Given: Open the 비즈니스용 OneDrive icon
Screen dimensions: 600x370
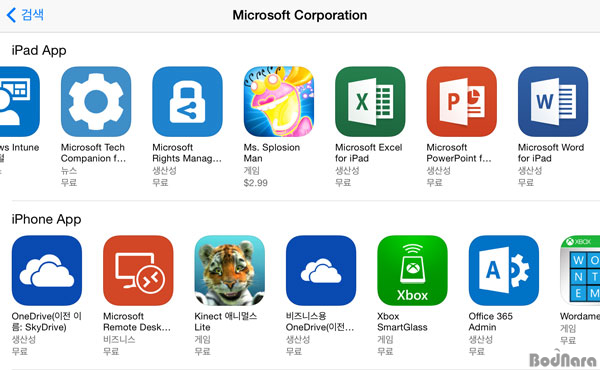Looking at the screenshot, I should click(321, 271).
